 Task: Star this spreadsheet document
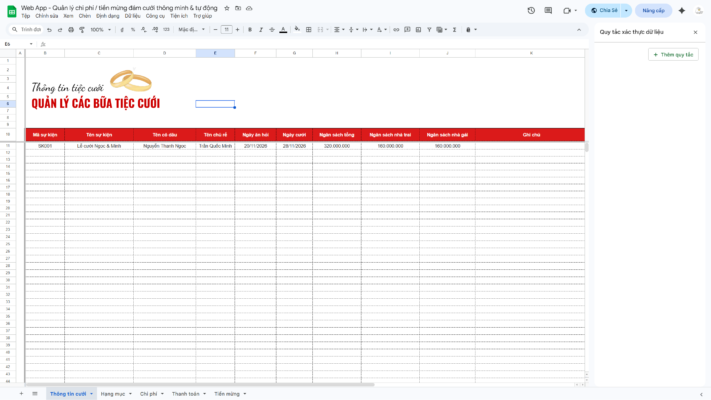tap(227, 8)
